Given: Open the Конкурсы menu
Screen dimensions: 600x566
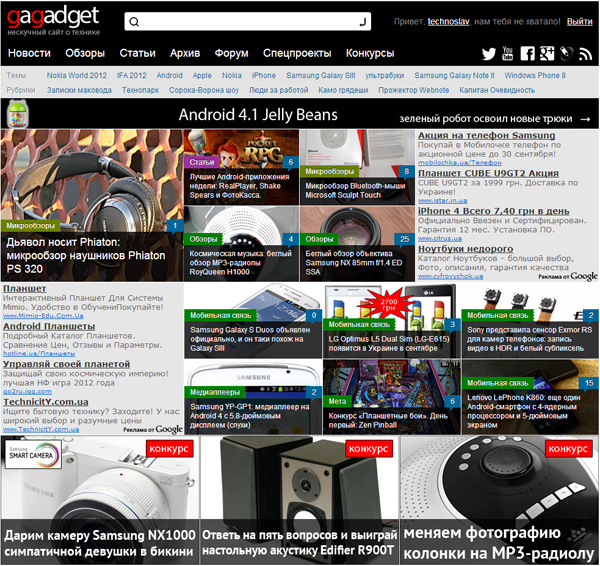Looking at the screenshot, I should coord(370,53).
